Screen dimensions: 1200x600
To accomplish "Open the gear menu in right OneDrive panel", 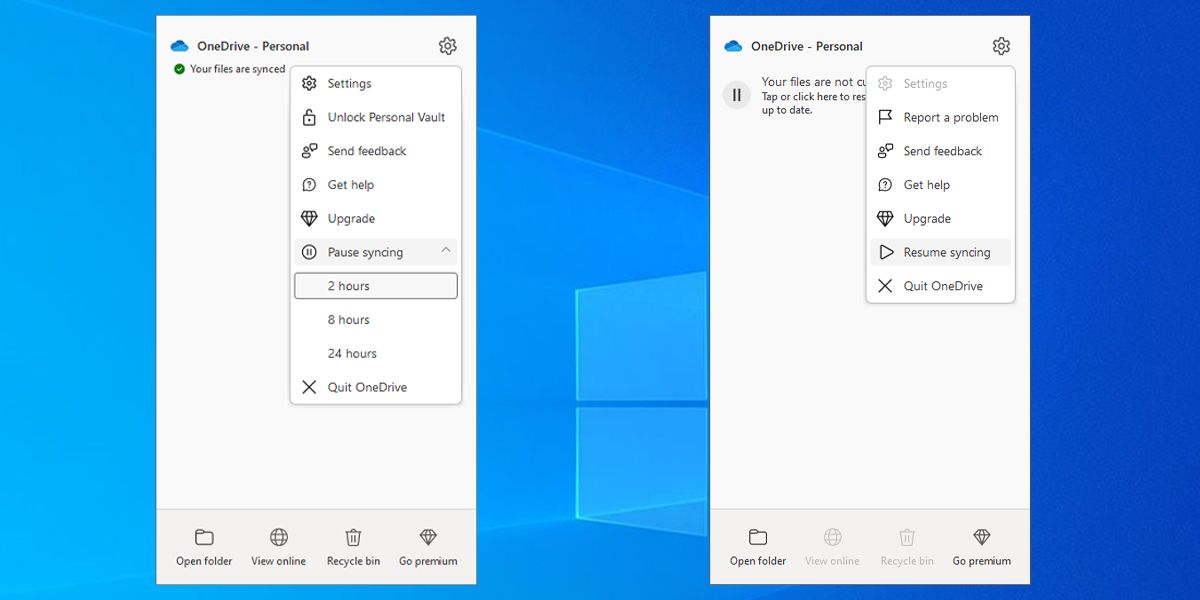I will (x=1001, y=46).
